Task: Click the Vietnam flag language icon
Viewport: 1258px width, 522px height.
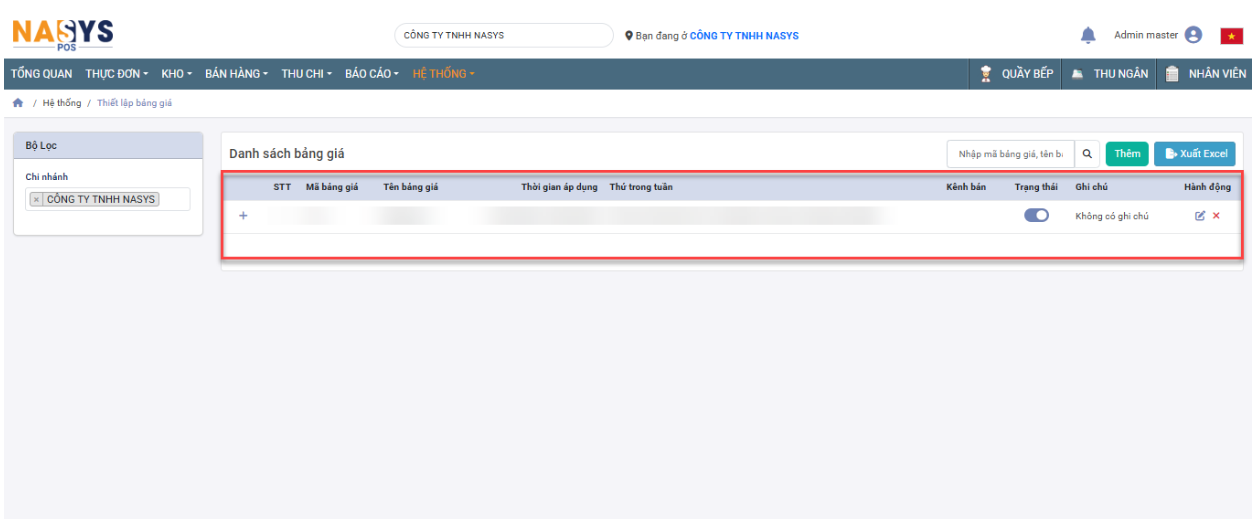Action: click(x=1231, y=36)
